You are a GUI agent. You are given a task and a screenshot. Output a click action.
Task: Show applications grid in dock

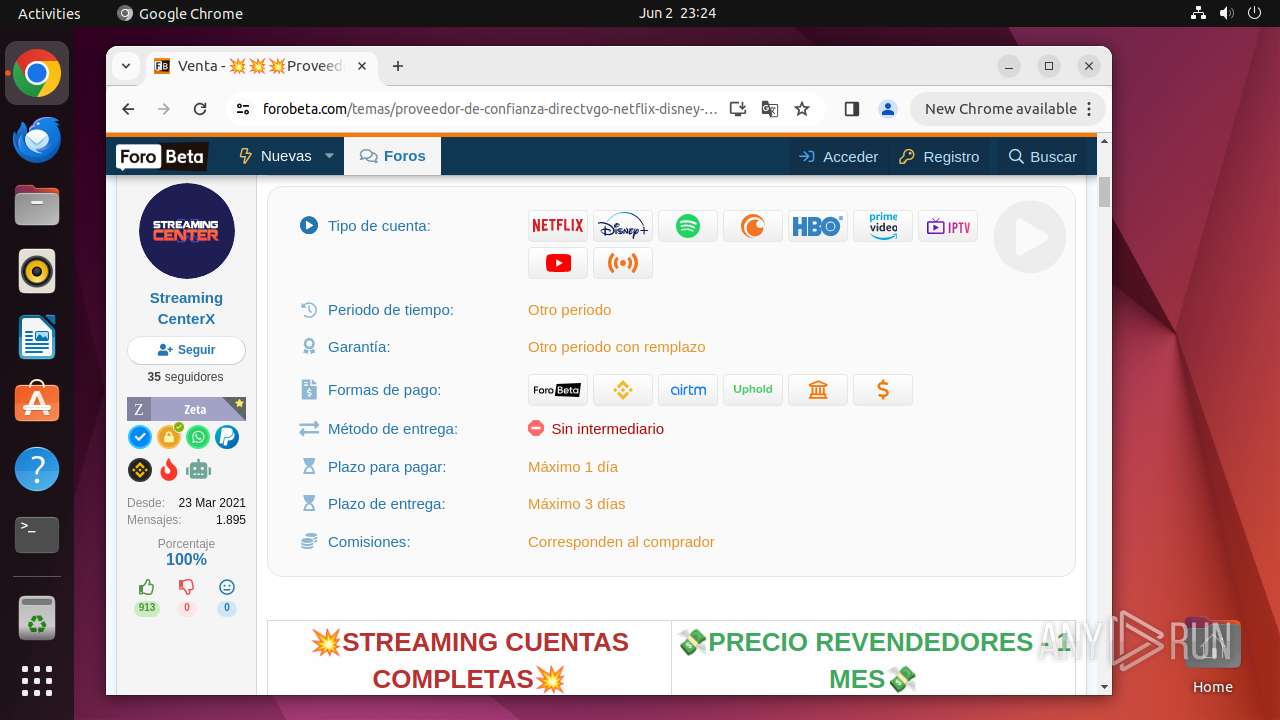tap(37, 681)
